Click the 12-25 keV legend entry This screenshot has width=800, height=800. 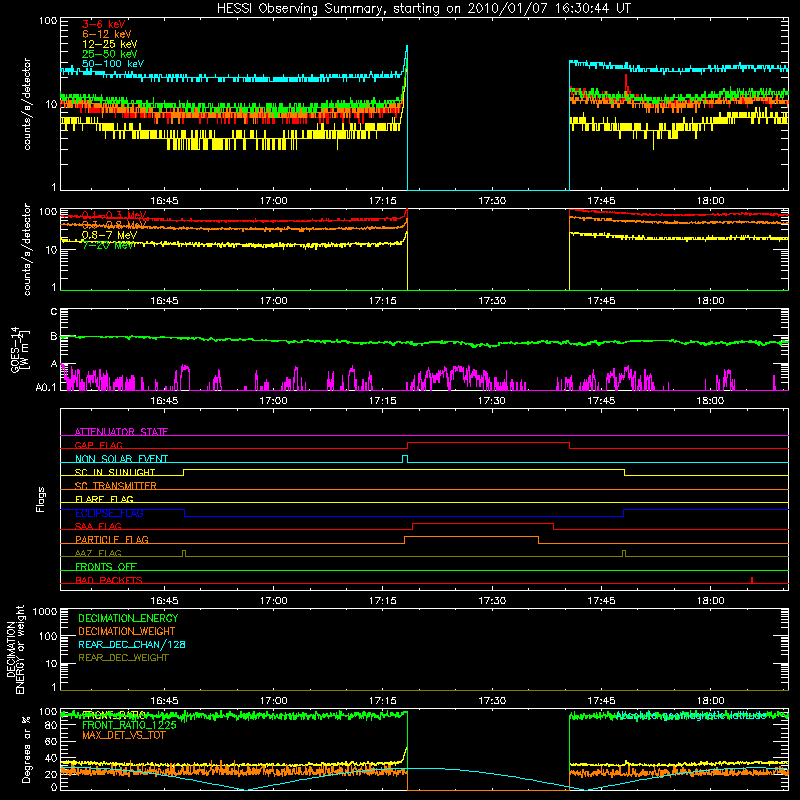109,44
